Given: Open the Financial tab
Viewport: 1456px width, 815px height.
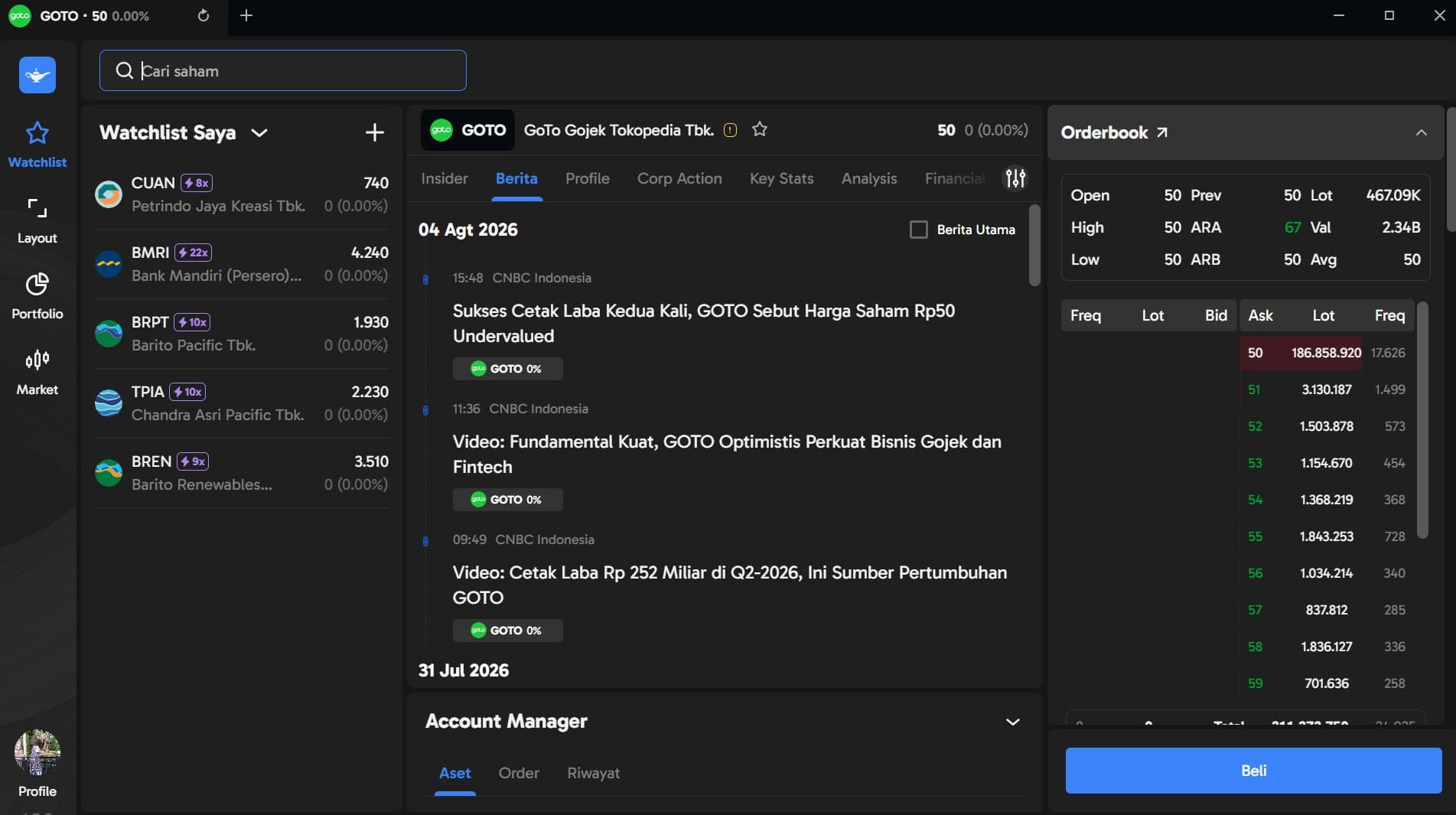Looking at the screenshot, I should [x=955, y=178].
